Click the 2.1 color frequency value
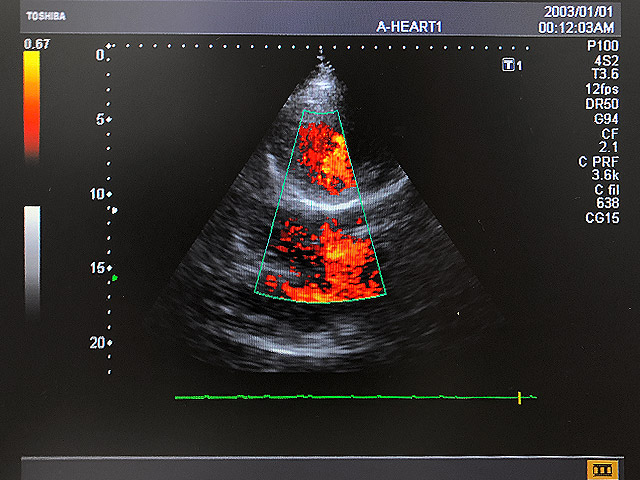Image resolution: width=640 pixels, height=480 pixels. pos(609,147)
